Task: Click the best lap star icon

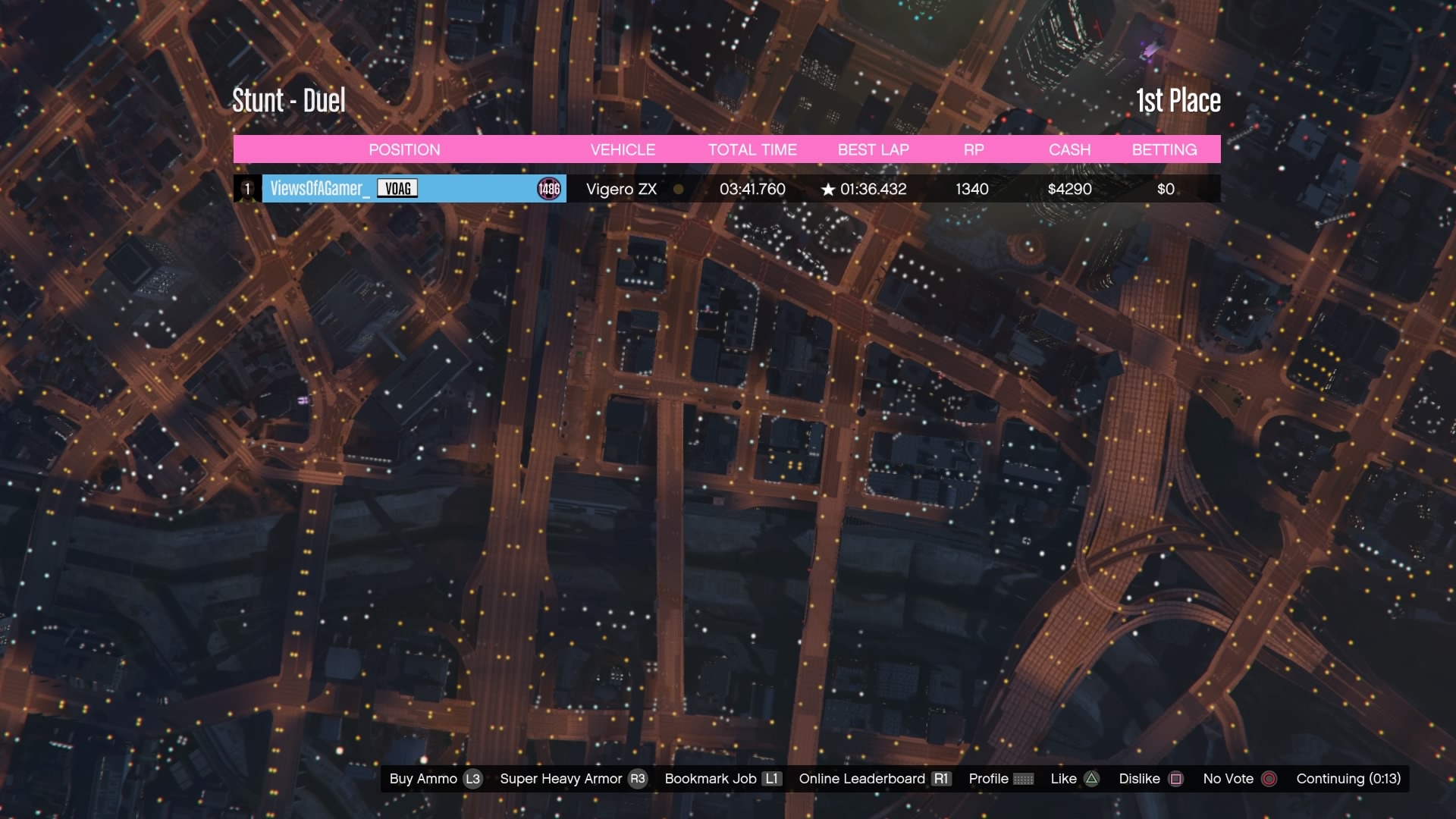Action: tap(828, 190)
